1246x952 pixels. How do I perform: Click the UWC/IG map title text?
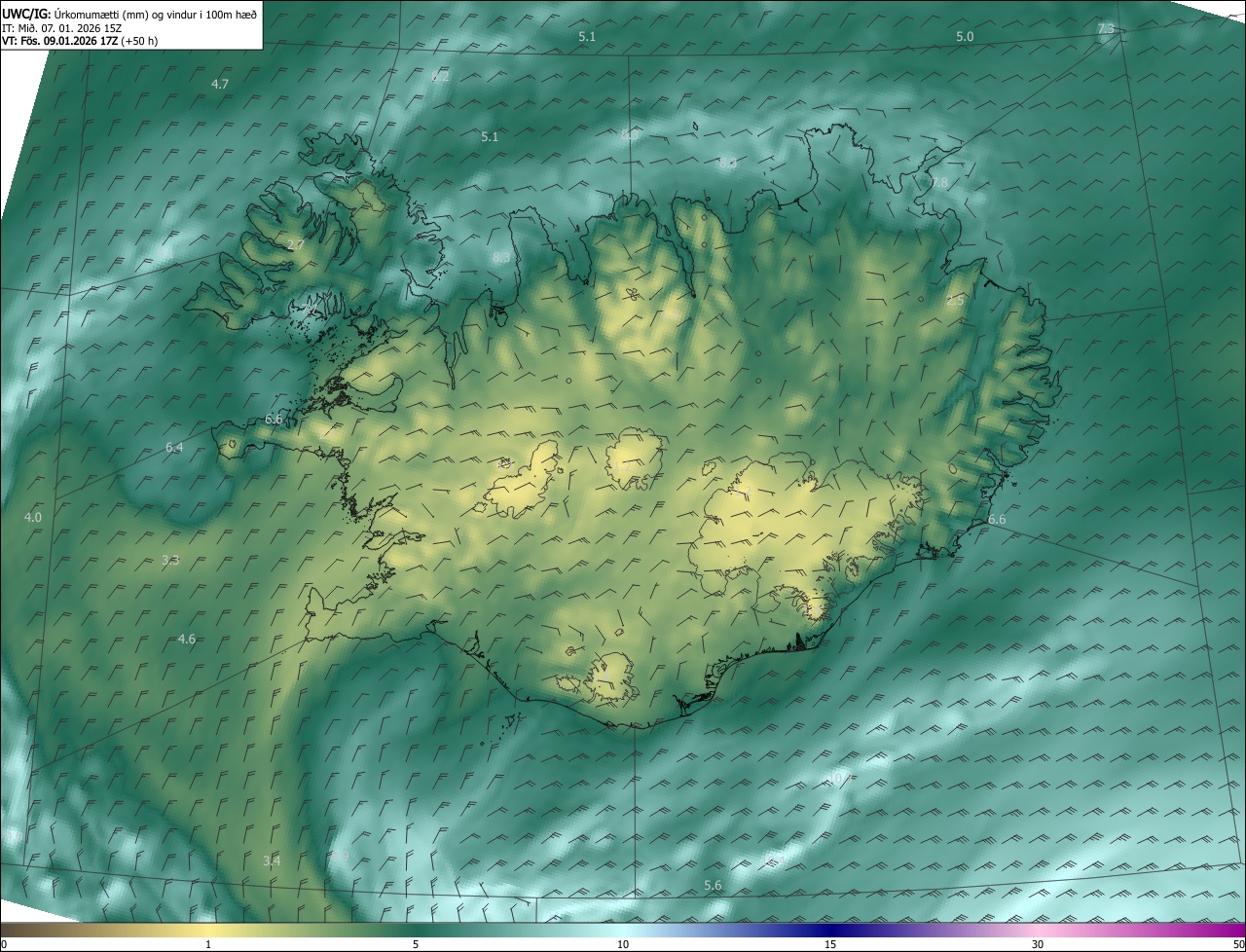(x=129, y=14)
